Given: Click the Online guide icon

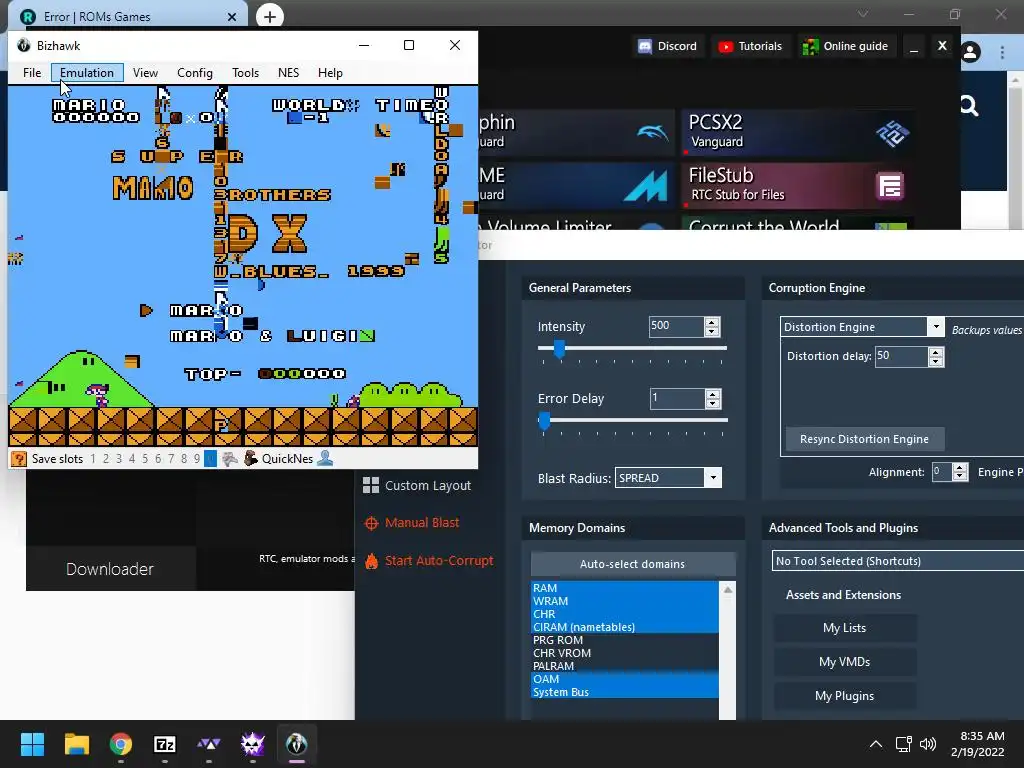Looking at the screenshot, I should pyautogui.click(x=810, y=46).
